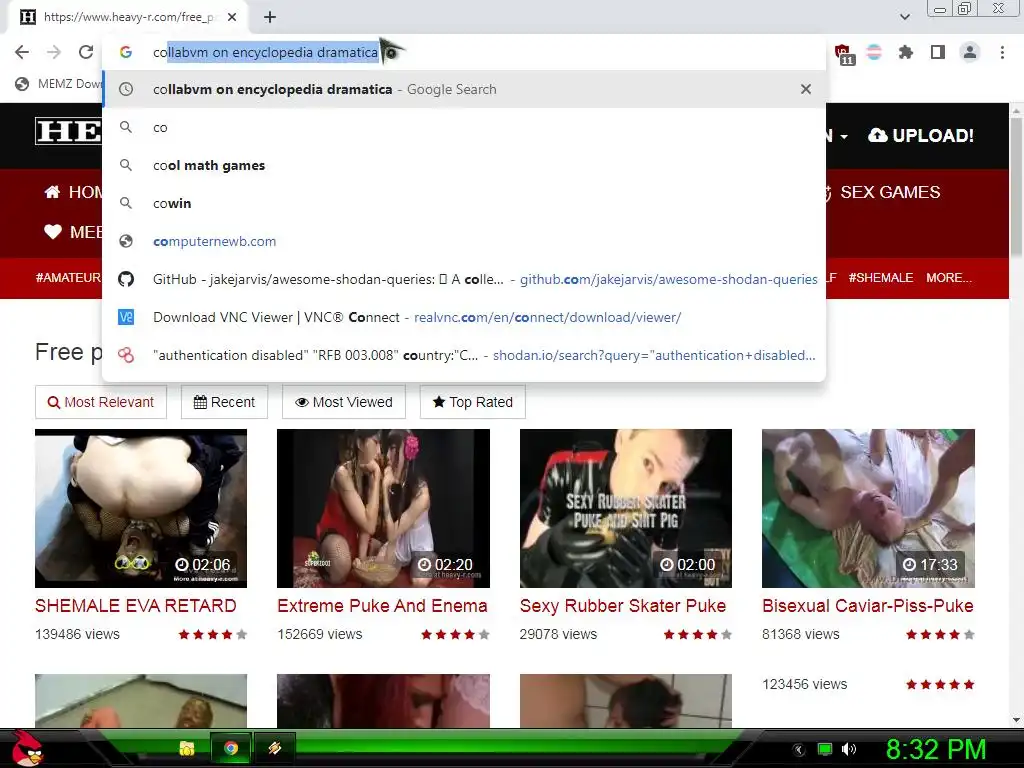Screen dimensions: 1024x768
Task: Choose the 'co' search suggestion
Action: 464,127
